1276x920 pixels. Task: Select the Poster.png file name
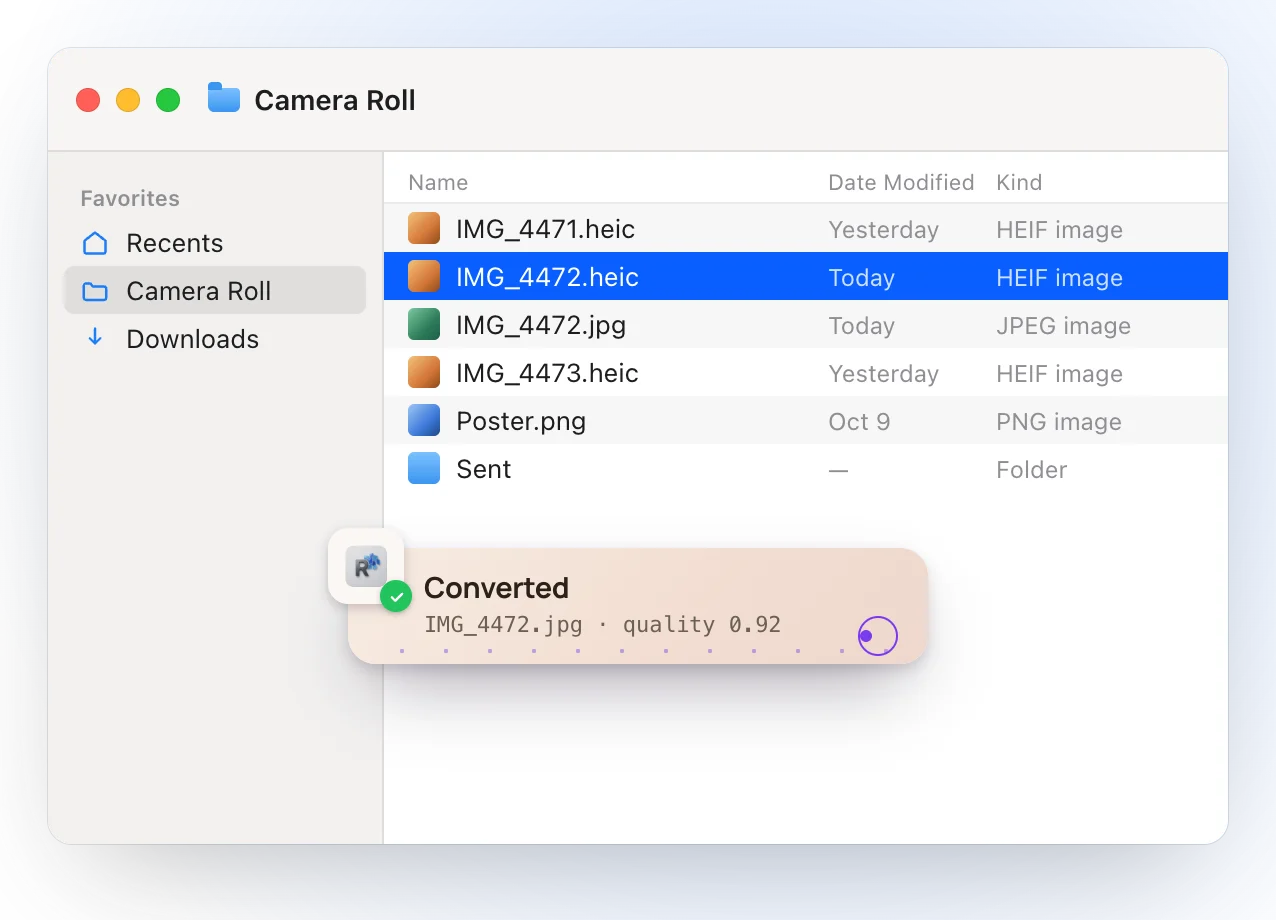pyautogui.click(x=521, y=421)
